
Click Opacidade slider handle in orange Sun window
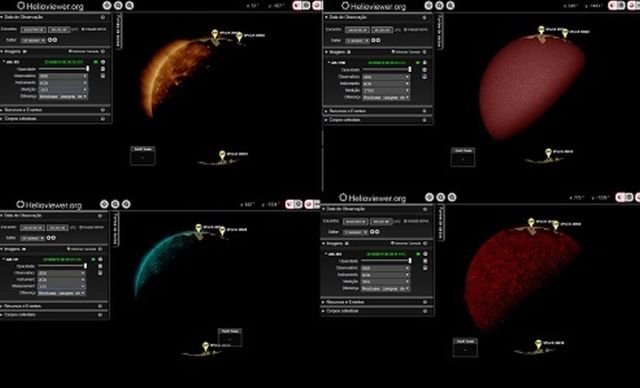pyautogui.click(x=88, y=69)
